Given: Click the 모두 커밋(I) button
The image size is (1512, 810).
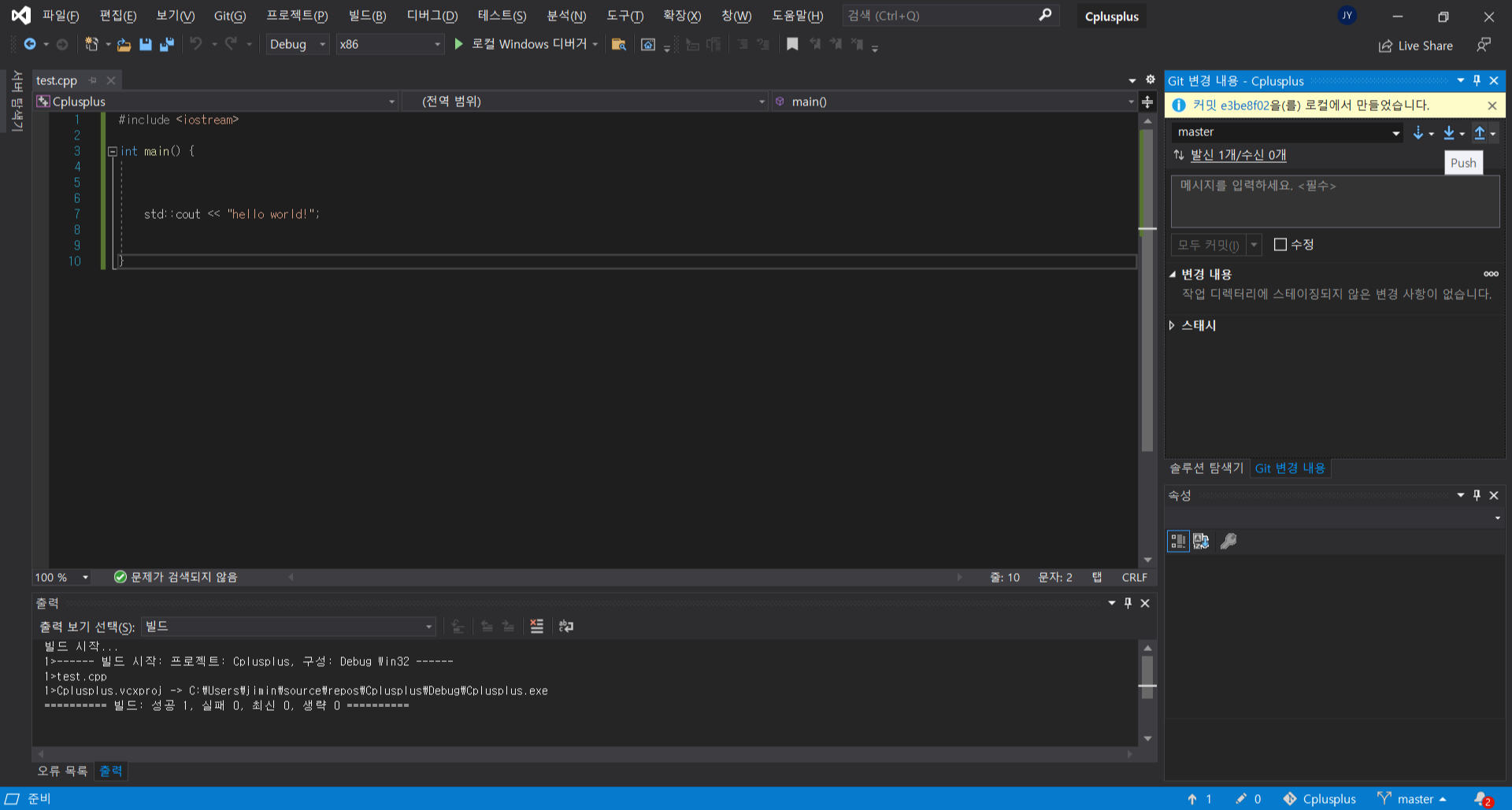Looking at the screenshot, I should [1208, 245].
